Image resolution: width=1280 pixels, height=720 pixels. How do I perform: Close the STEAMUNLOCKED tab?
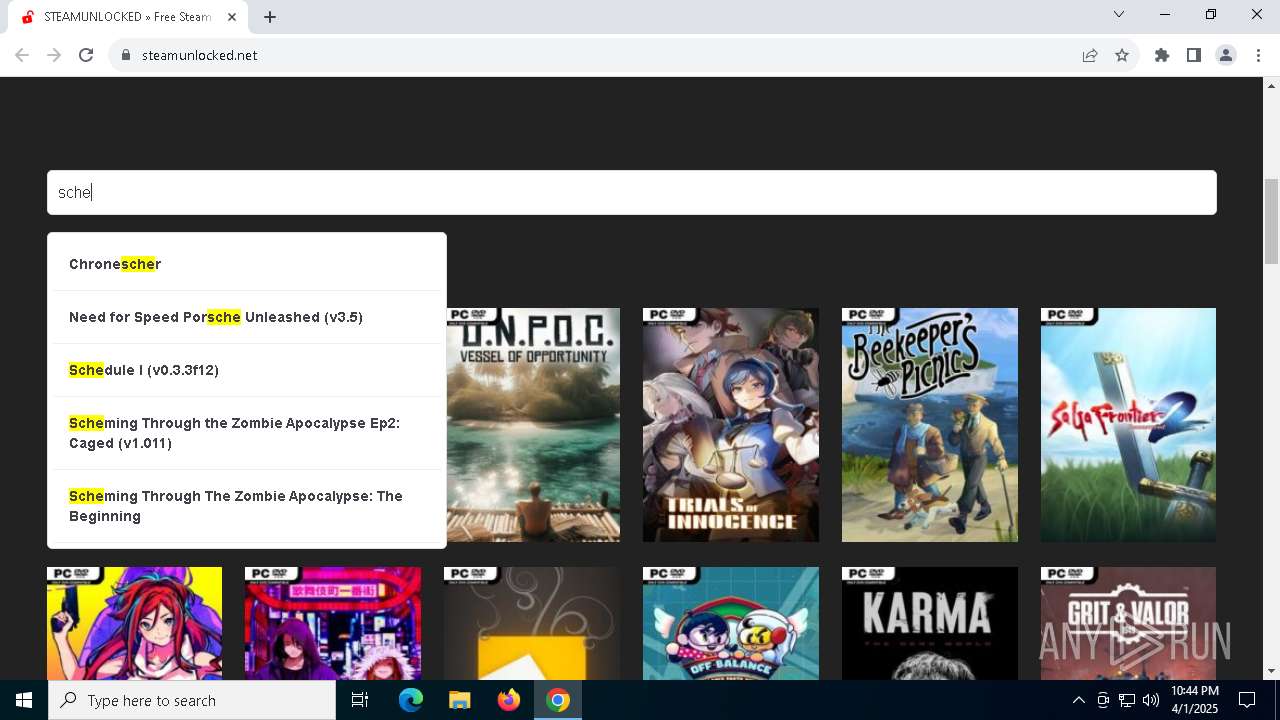click(x=233, y=17)
